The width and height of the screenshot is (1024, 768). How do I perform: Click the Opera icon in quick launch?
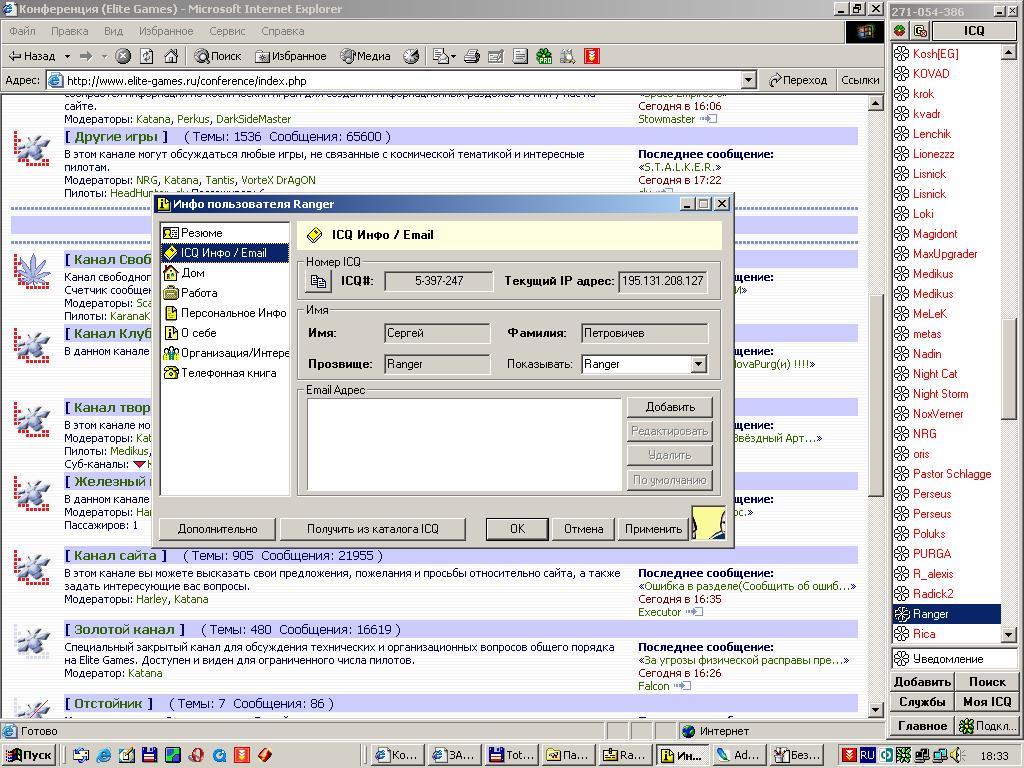pyautogui.click(x=197, y=755)
